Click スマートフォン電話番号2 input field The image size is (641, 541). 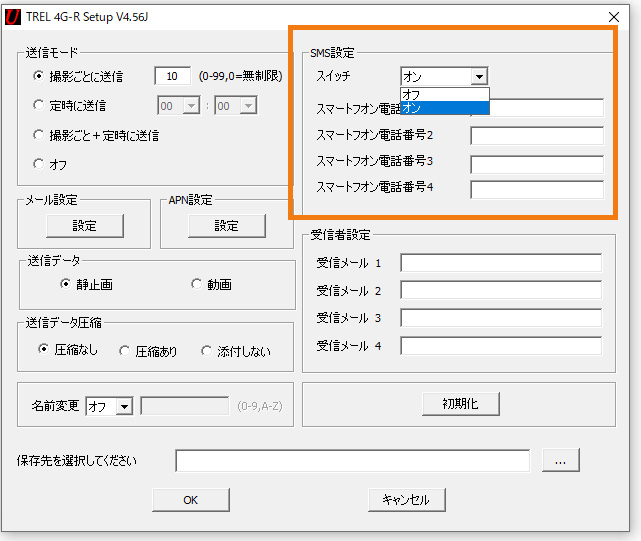[537, 136]
